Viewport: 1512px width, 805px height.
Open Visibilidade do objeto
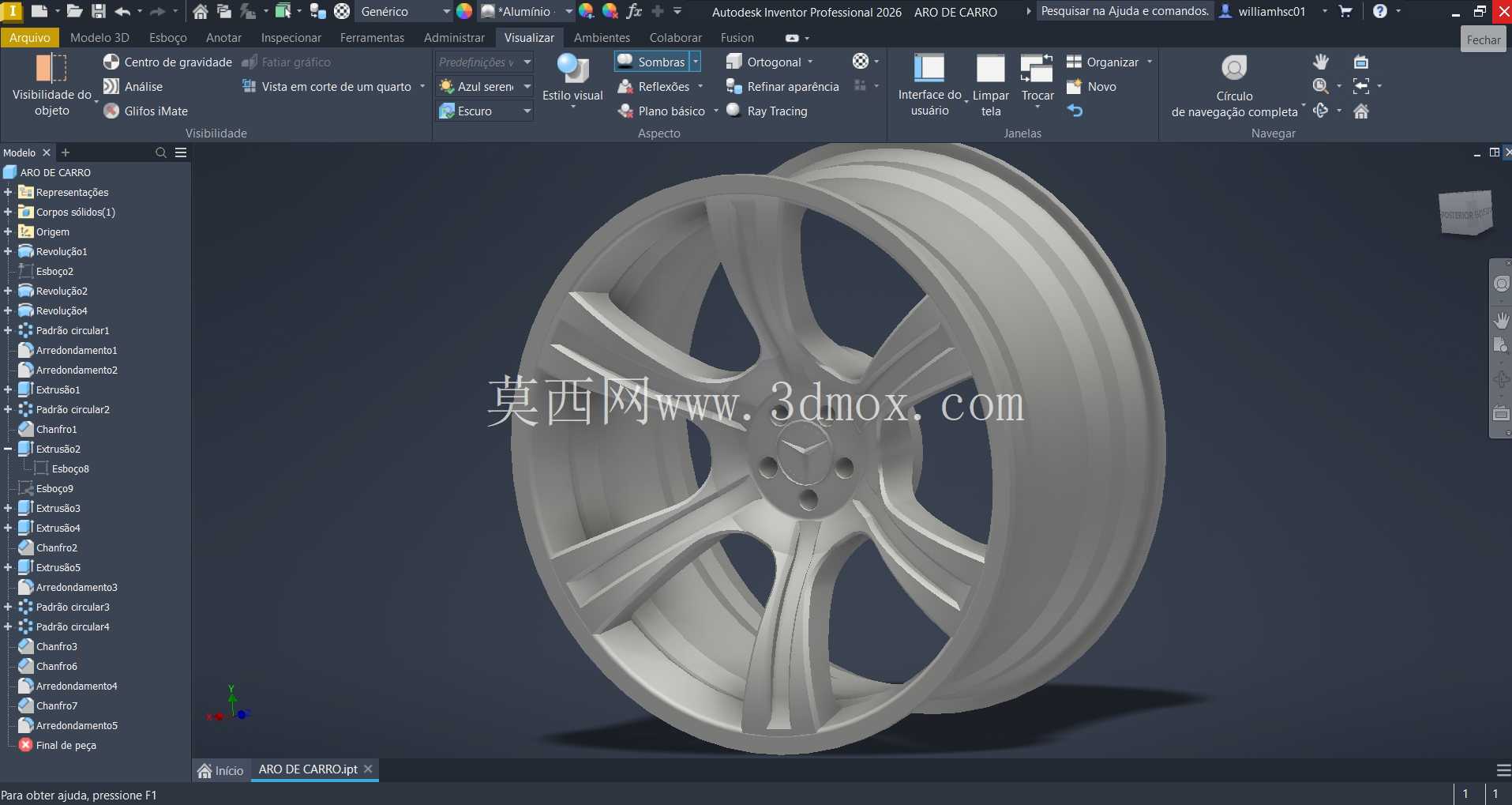pos(52,85)
